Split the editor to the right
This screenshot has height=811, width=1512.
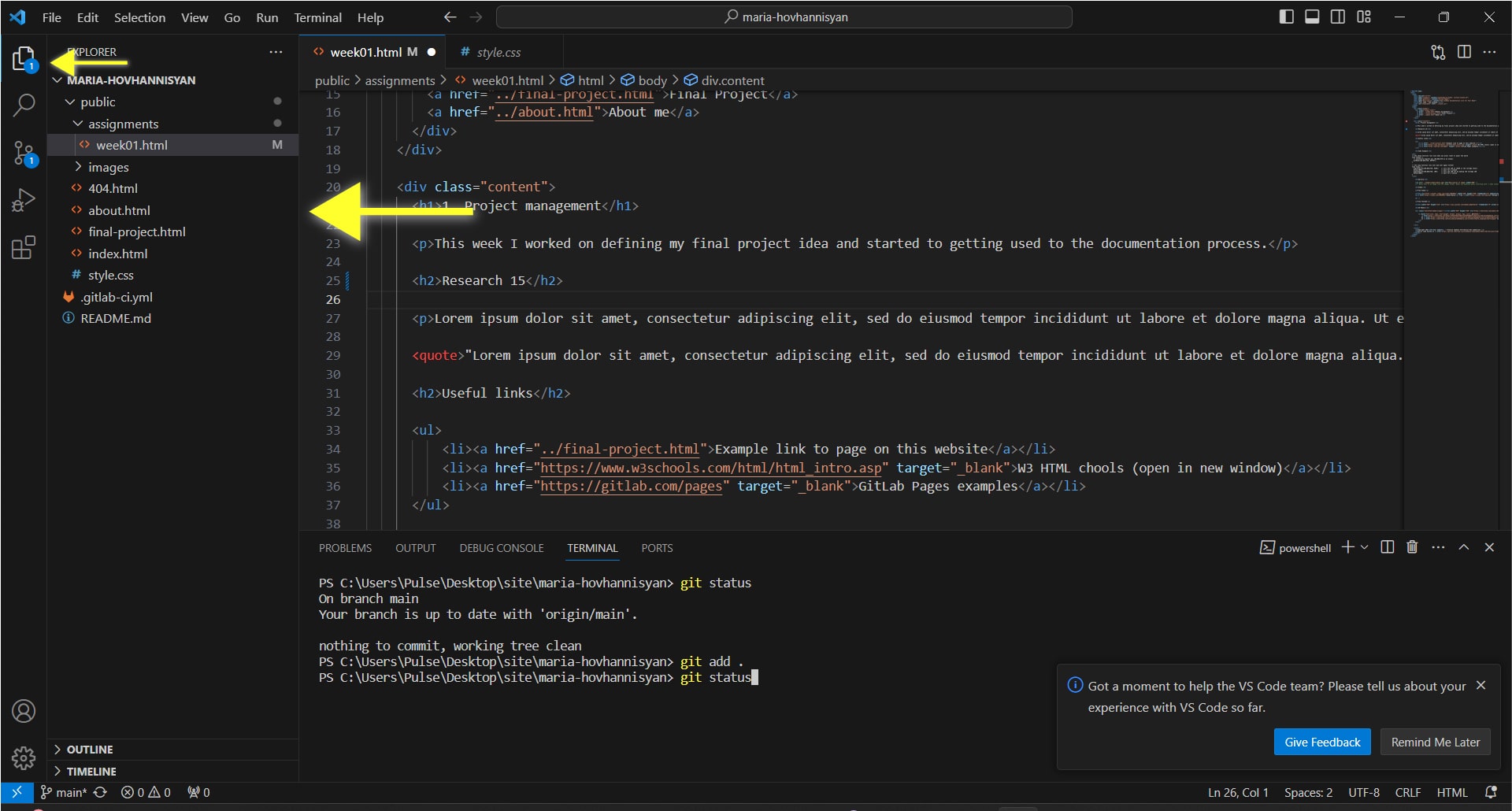(1464, 52)
